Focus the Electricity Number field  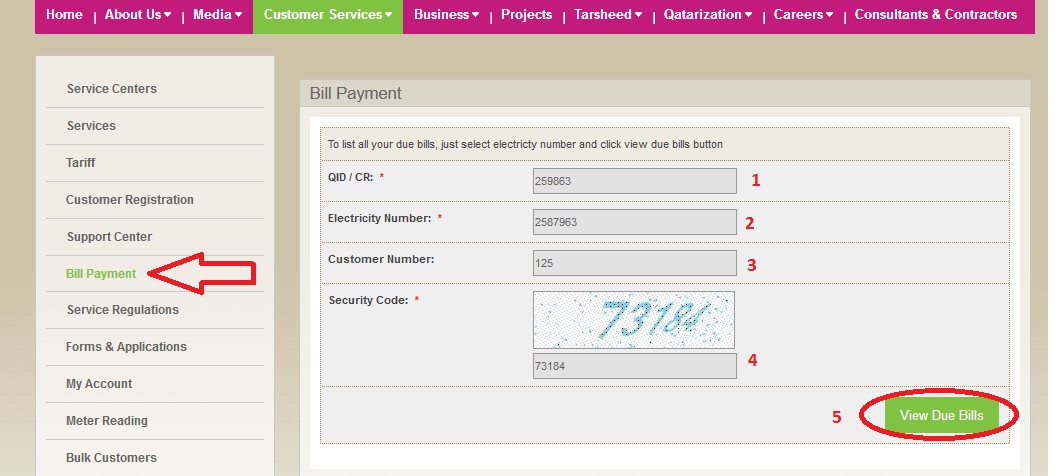point(634,222)
